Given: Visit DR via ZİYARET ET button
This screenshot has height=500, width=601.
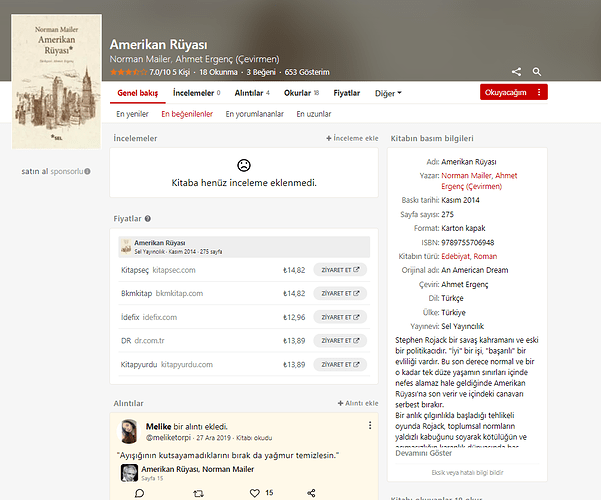Looking at the screenshot, I should click(x=340, y=340).
